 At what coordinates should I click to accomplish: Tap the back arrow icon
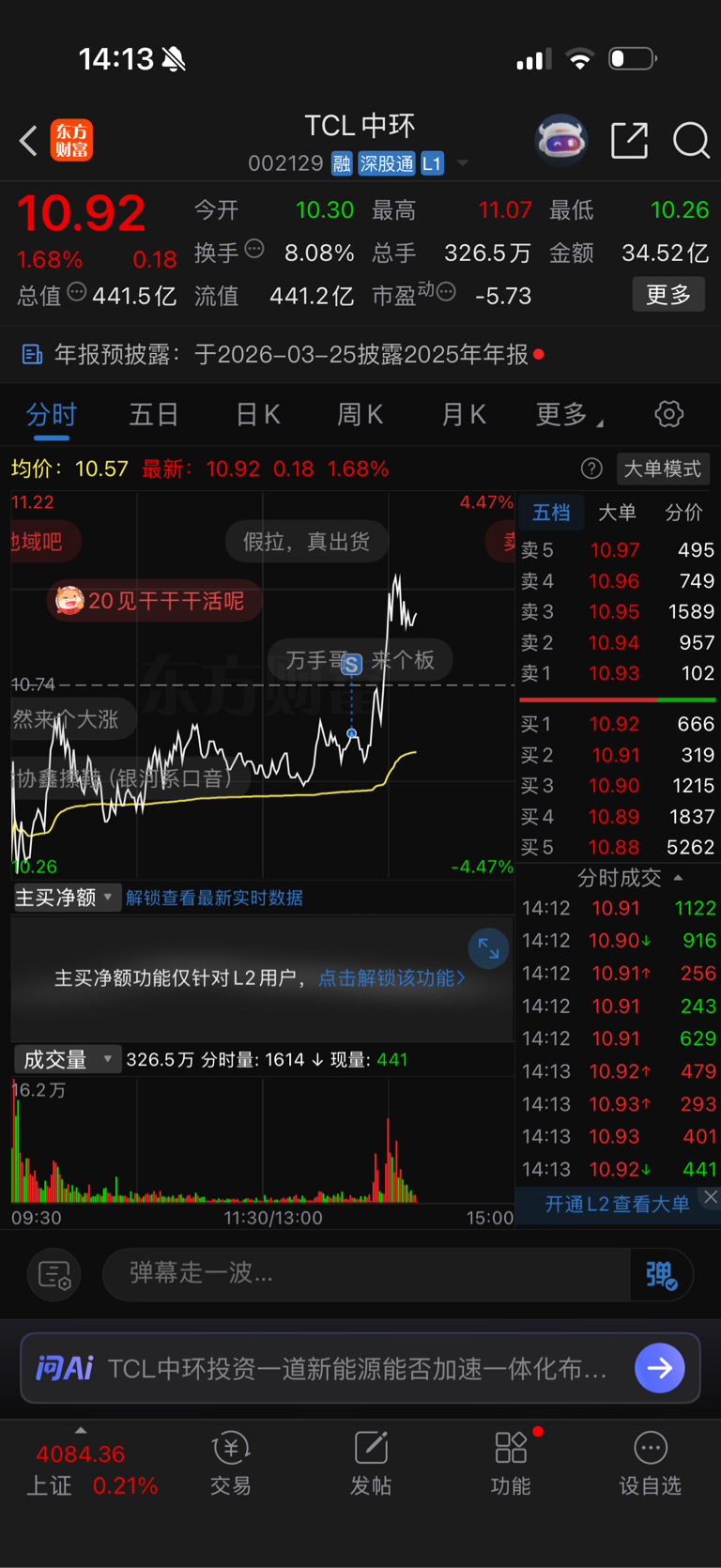coord(28,141)
